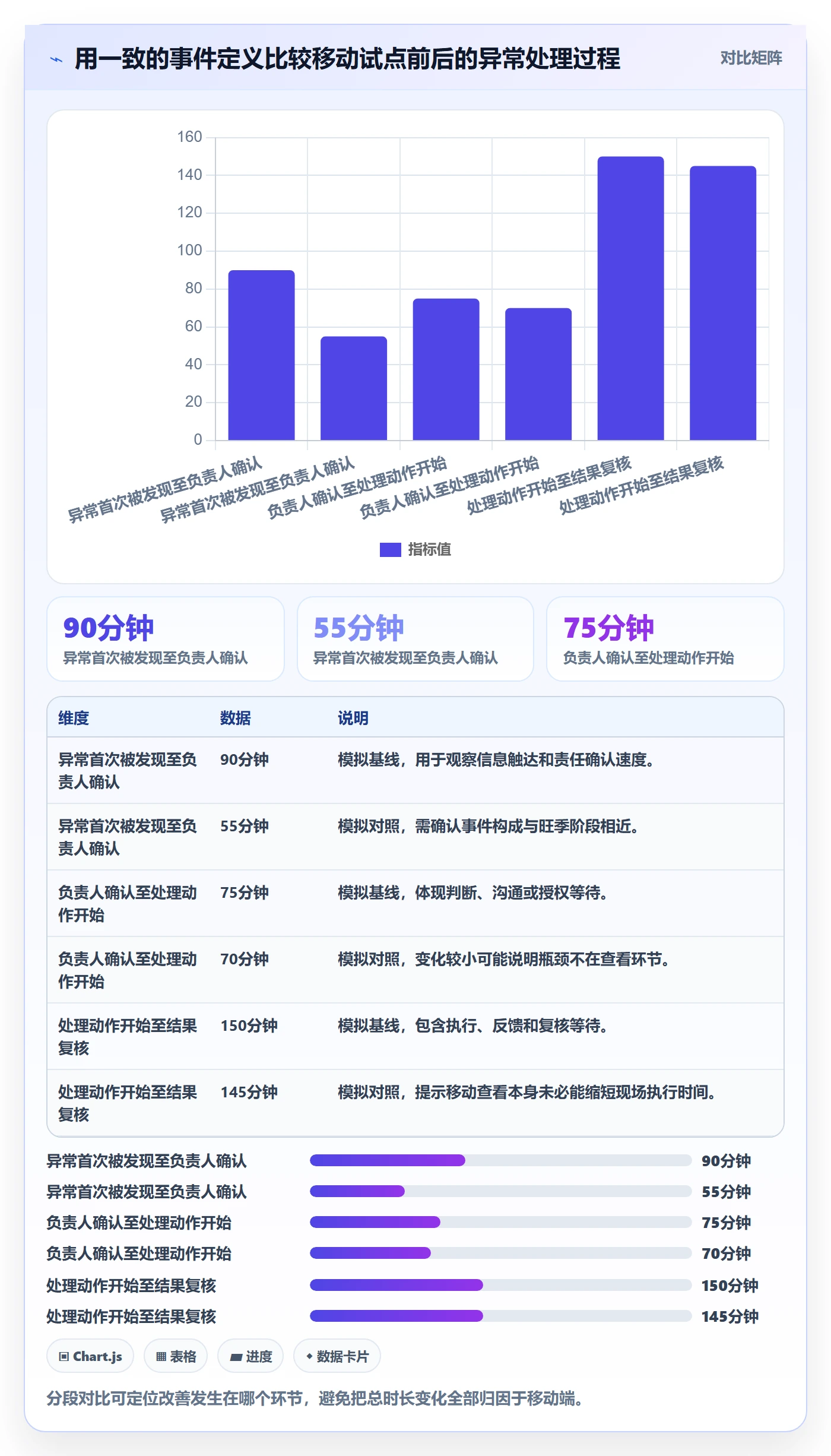Toggle the 指标值 legend color box
Image resolution: width=831 pixels, height=1456 pixels.
tap(391, 550)
